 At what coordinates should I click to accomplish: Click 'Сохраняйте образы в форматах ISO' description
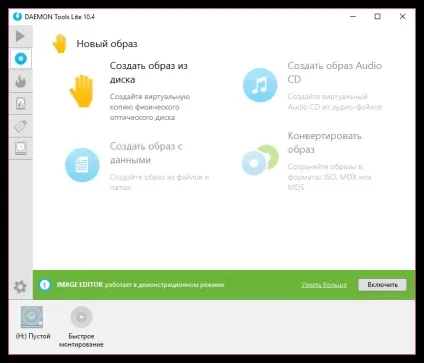[329, 177]
